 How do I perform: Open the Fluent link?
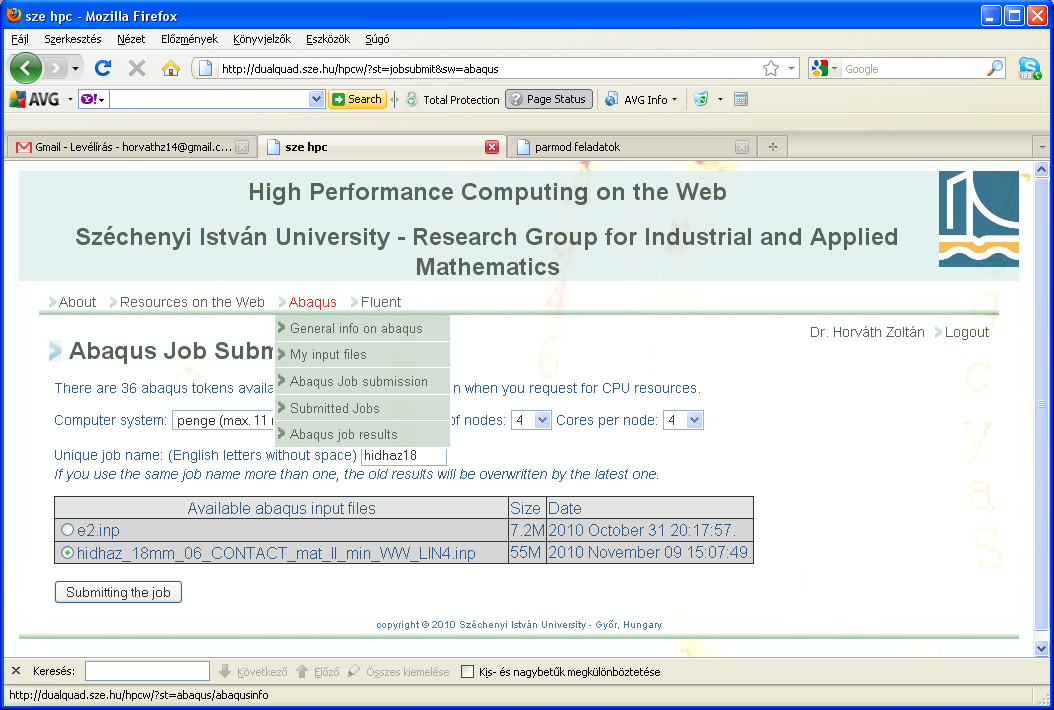(x=380, y=302)
